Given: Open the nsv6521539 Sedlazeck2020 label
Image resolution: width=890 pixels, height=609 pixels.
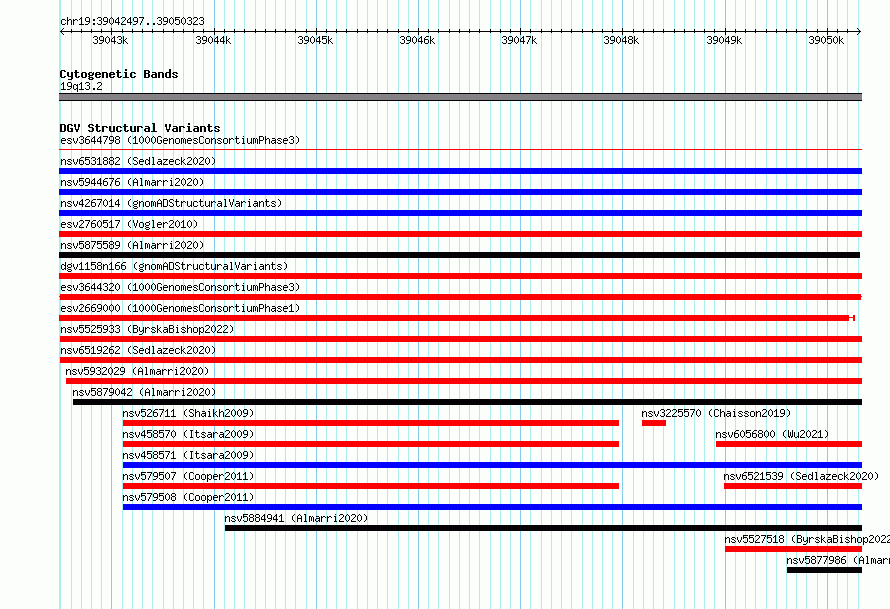Looking at the screenshot, I should point(801,476).
